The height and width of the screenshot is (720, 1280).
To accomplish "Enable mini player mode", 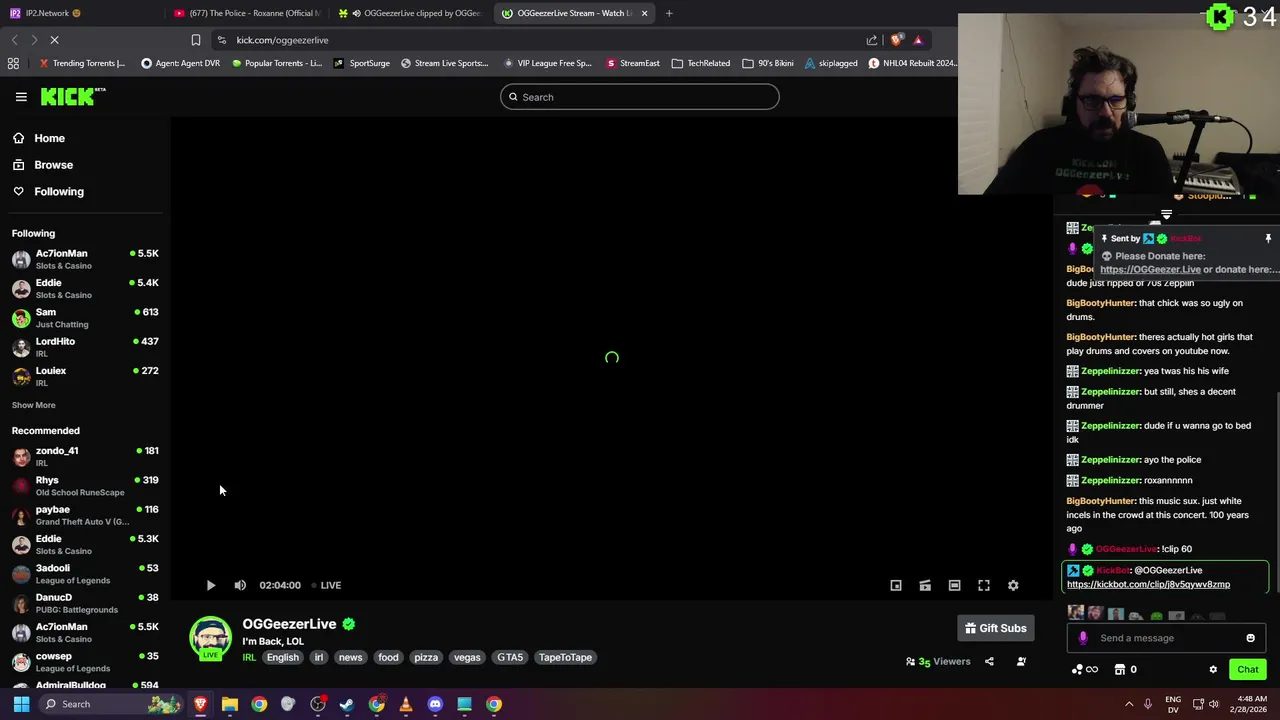I will (896, 585).
